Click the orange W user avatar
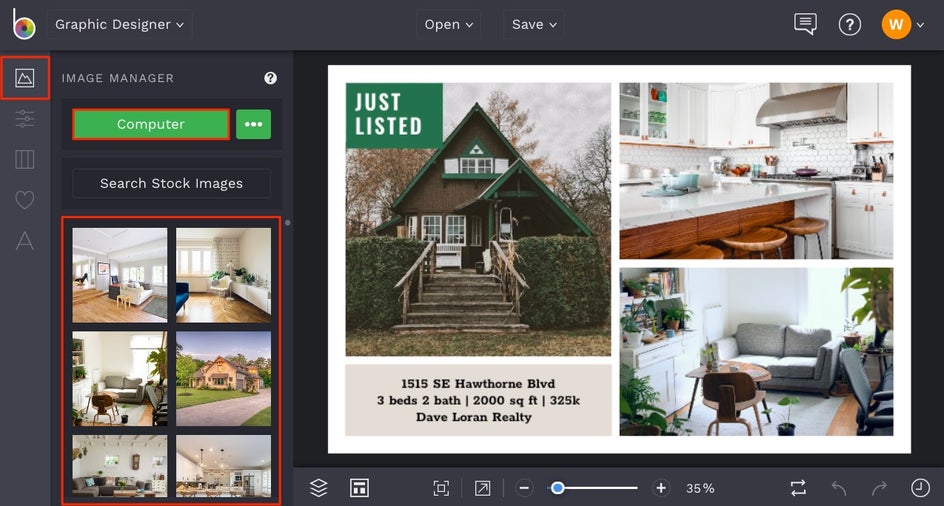The image size is (944, 506). 896,25
